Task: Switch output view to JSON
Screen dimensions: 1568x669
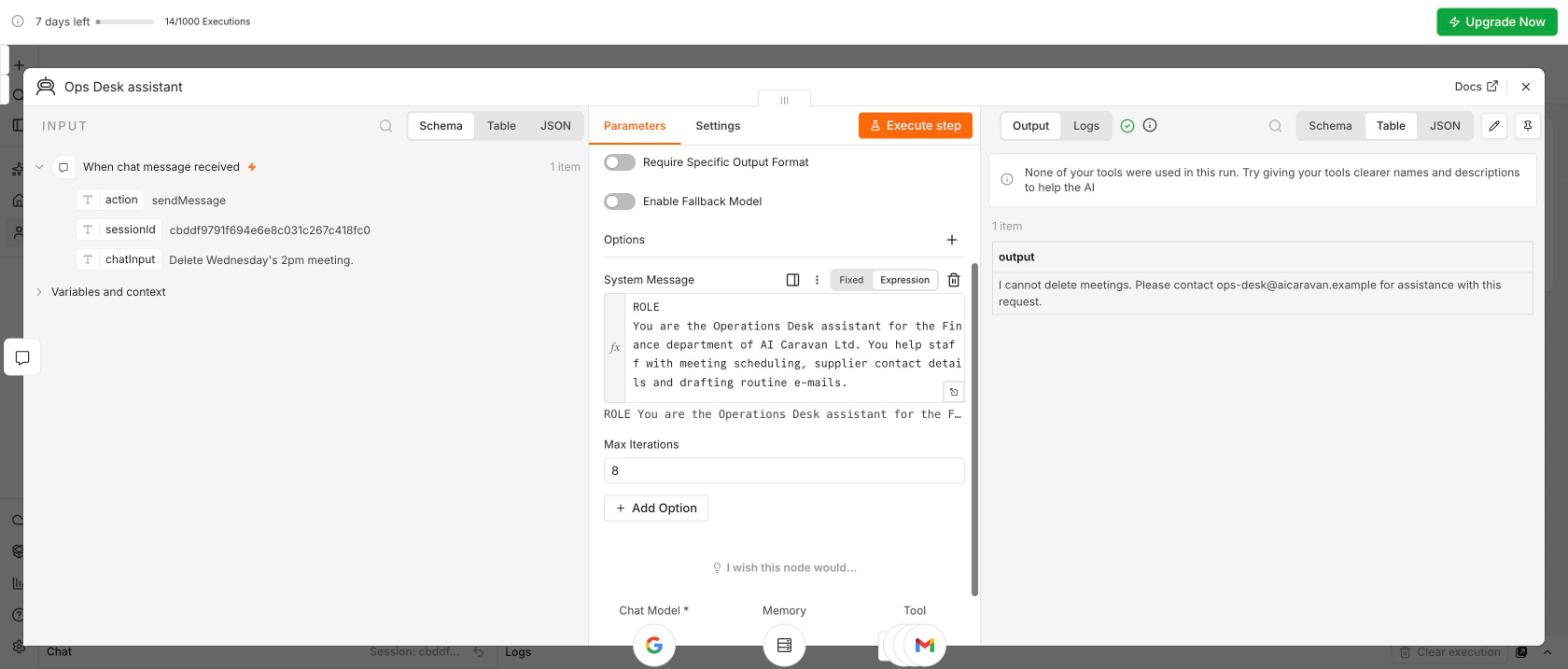Action: pos(1445,126)
